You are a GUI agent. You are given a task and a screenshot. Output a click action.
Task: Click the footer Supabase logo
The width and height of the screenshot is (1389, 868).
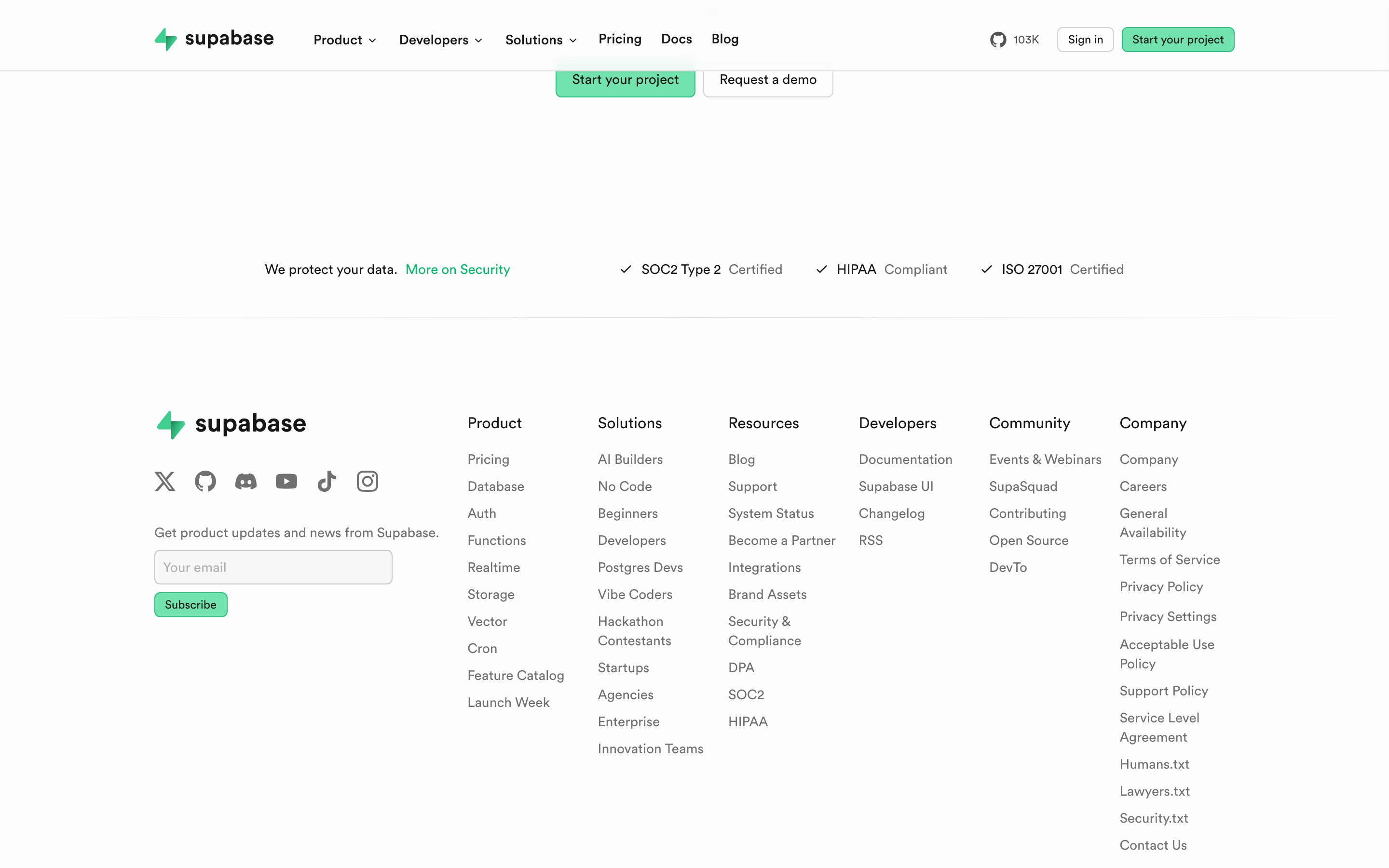coord(231,424)
